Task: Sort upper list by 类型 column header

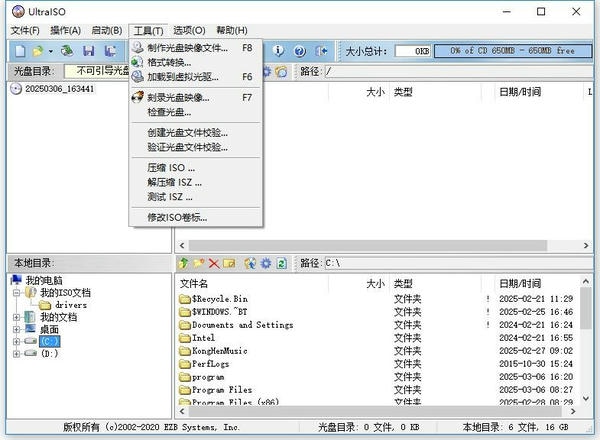Action: click(403, 92)
